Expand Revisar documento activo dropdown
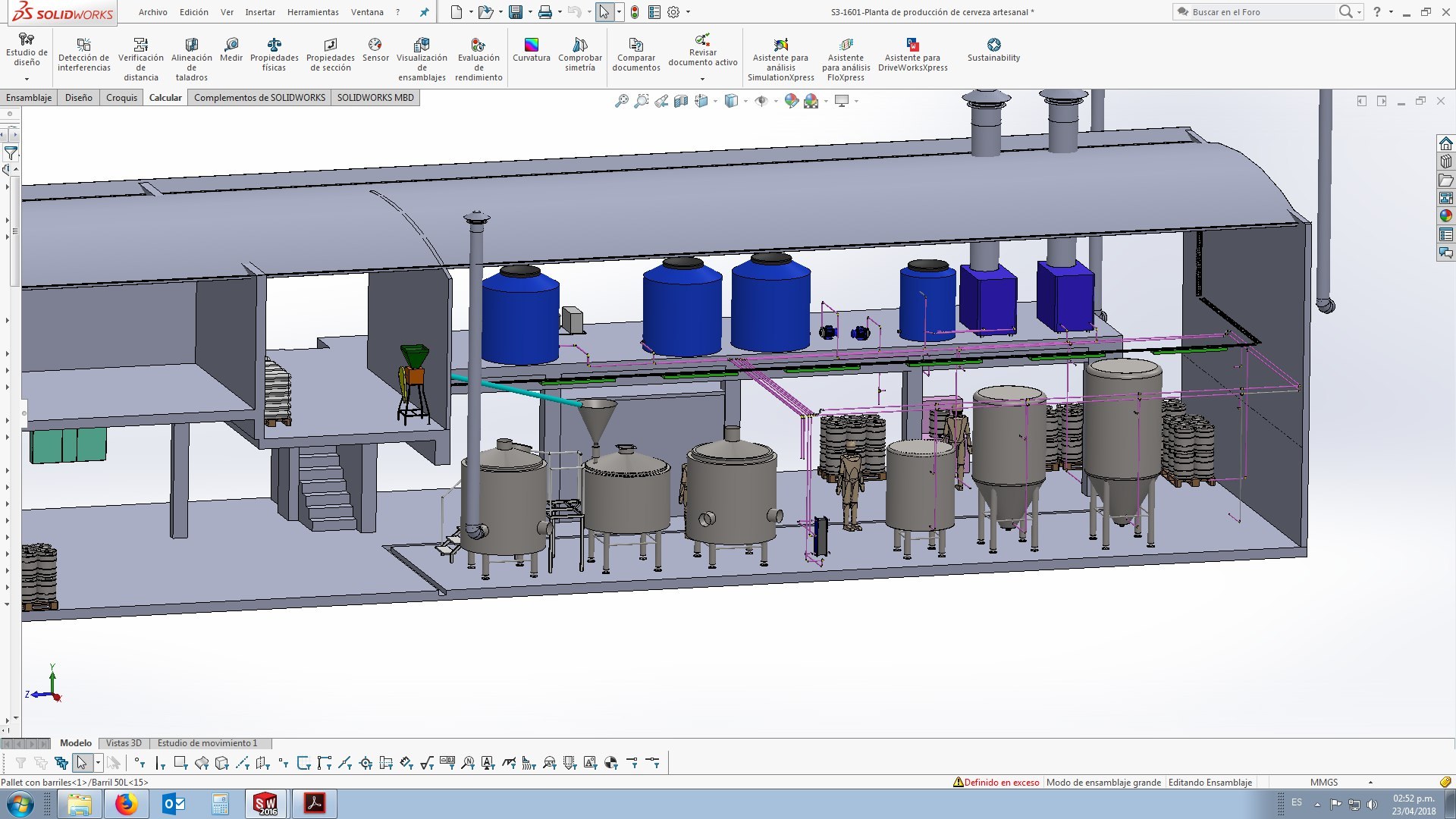Screen dimensions: 1456x819 (702, 79)
